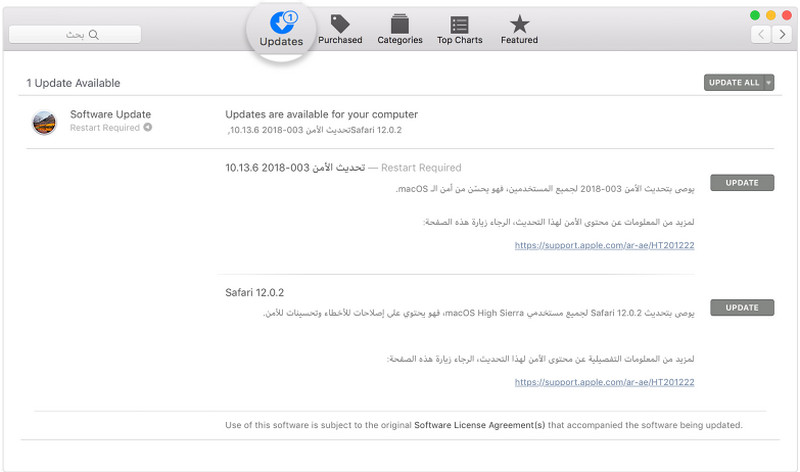The width and height of the screenshot is (800, 472).
Task: Open support link under Safari 12.0.2
Action: click(x=604, y=382)
